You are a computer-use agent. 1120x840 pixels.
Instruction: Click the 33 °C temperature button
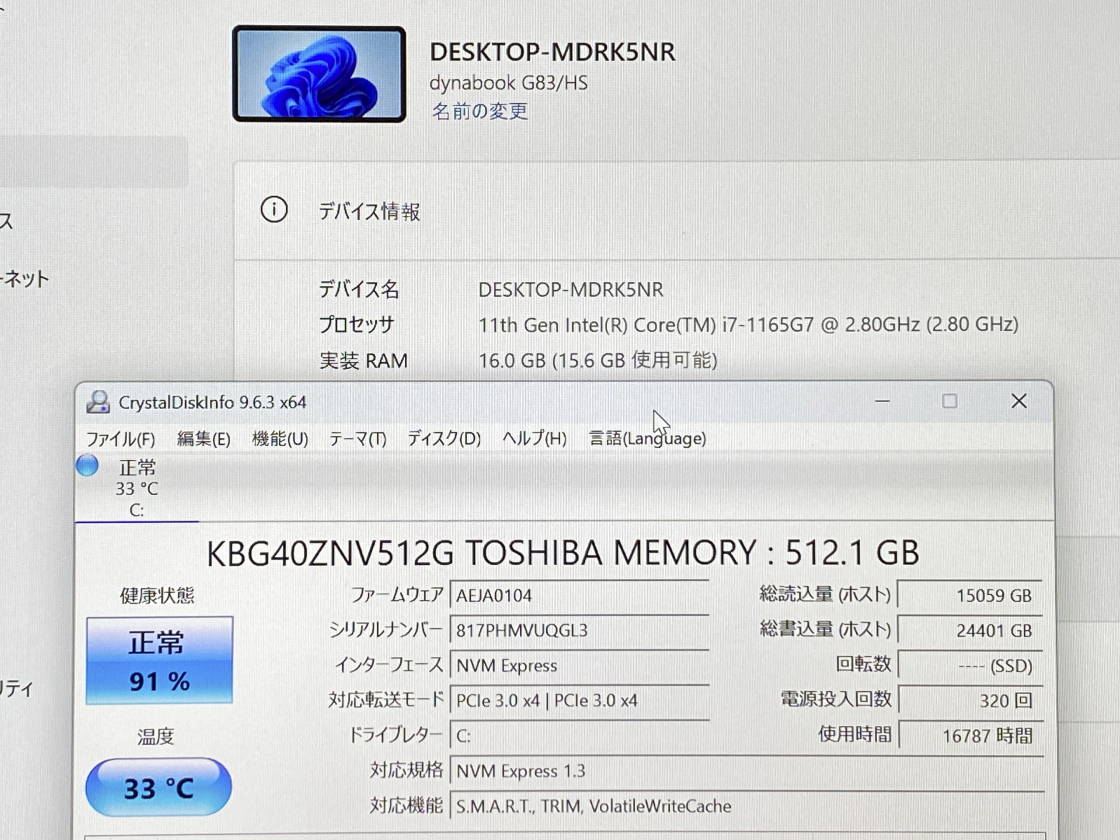159,788
